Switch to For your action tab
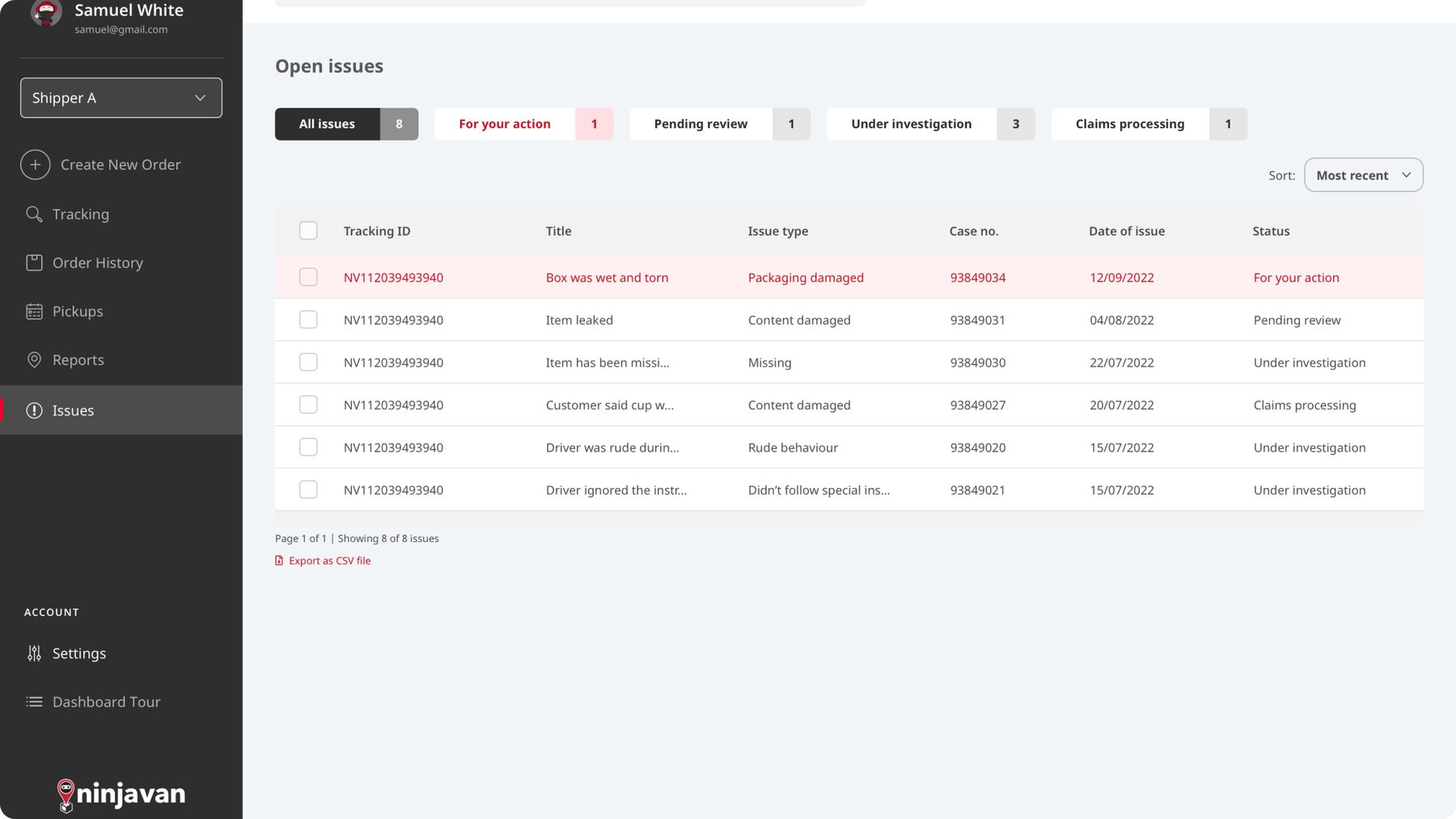 click(x=523, y=124)
